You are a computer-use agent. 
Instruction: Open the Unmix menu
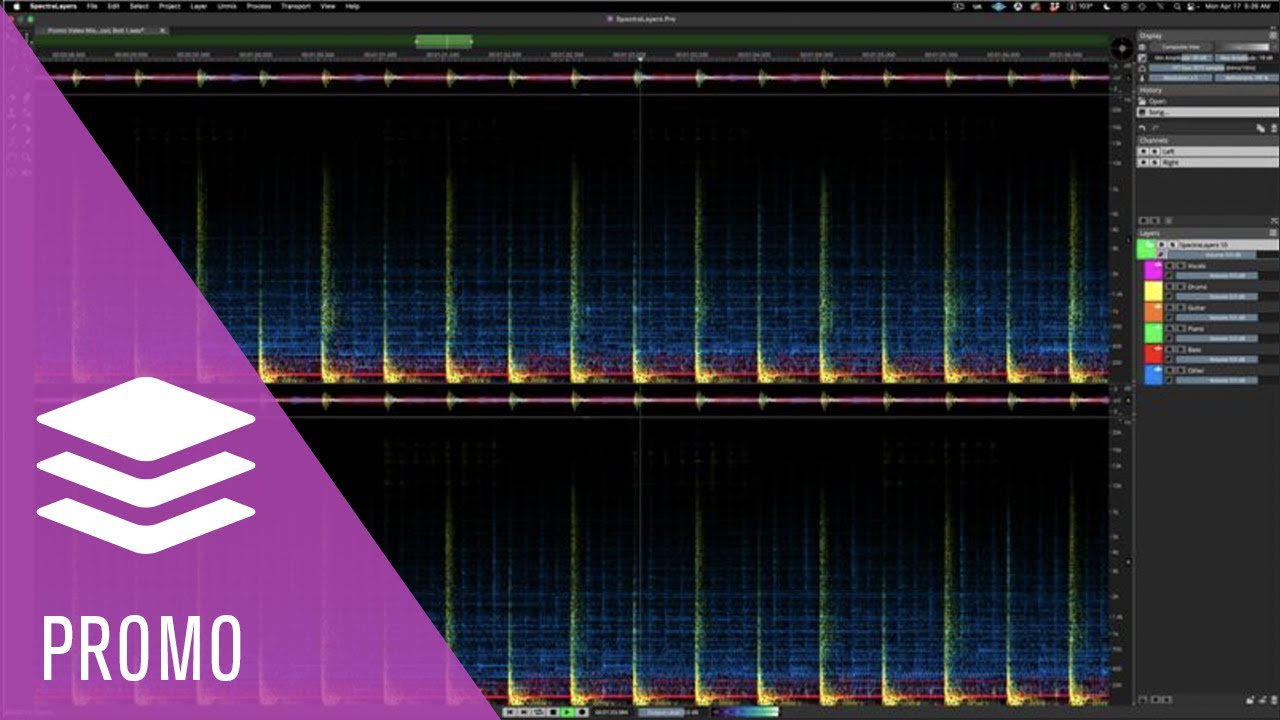point(226,6)
